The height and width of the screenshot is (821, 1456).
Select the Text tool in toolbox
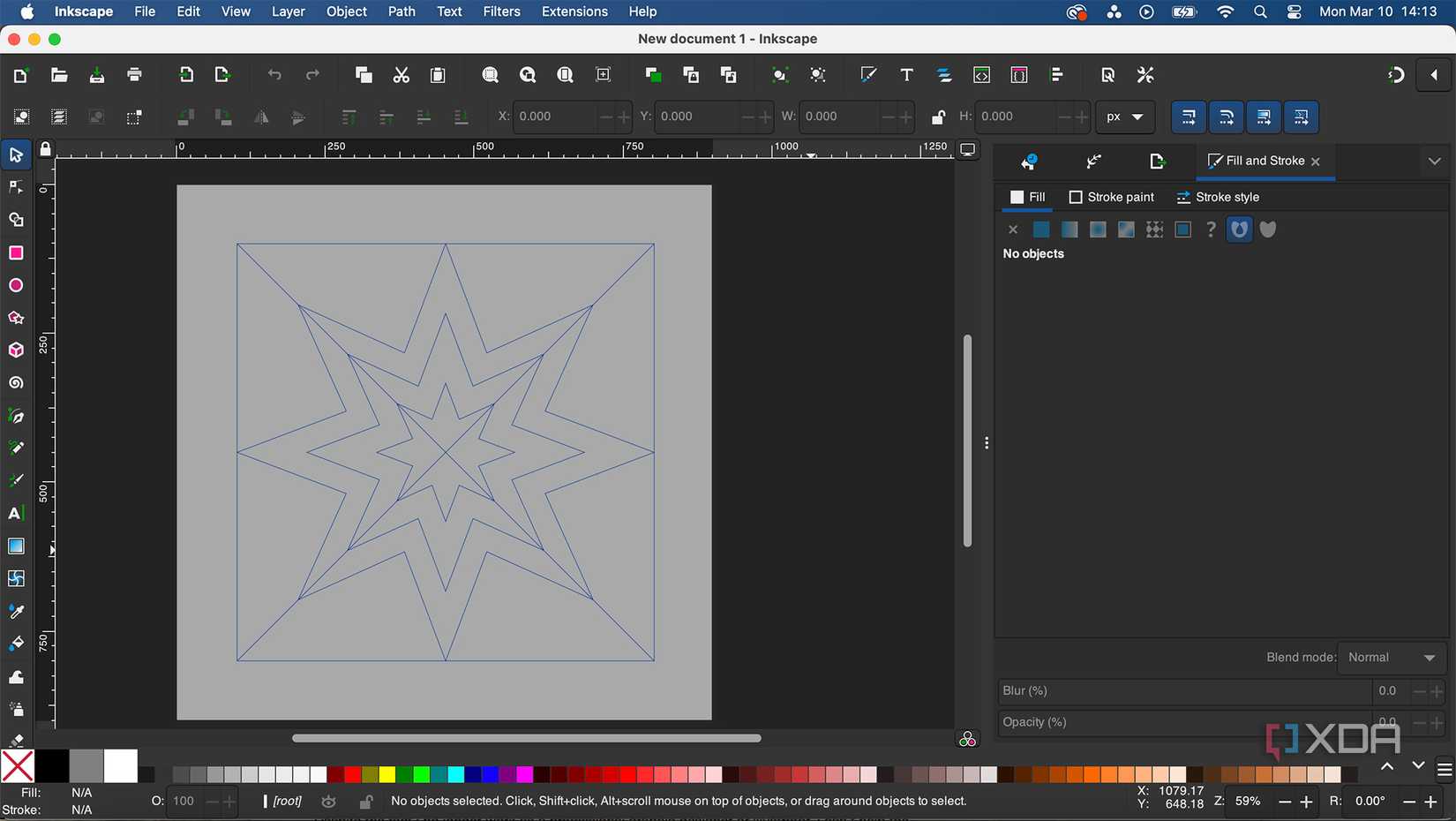point(16,514)
